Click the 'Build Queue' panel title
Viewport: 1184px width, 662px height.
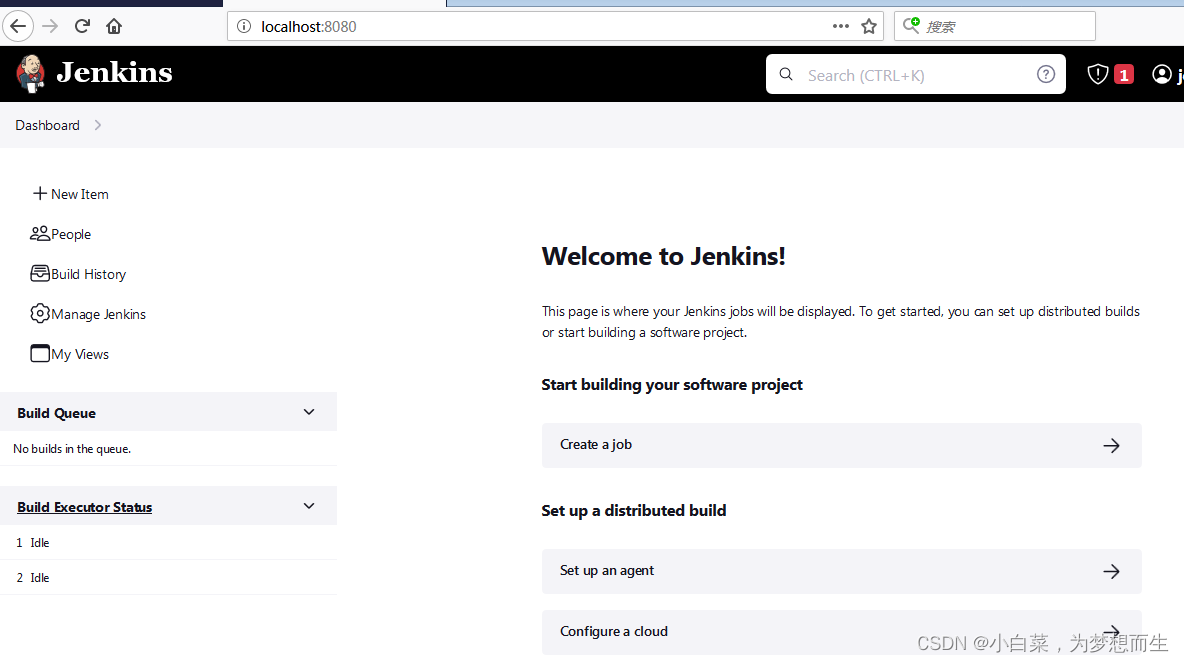click(57, 413)
